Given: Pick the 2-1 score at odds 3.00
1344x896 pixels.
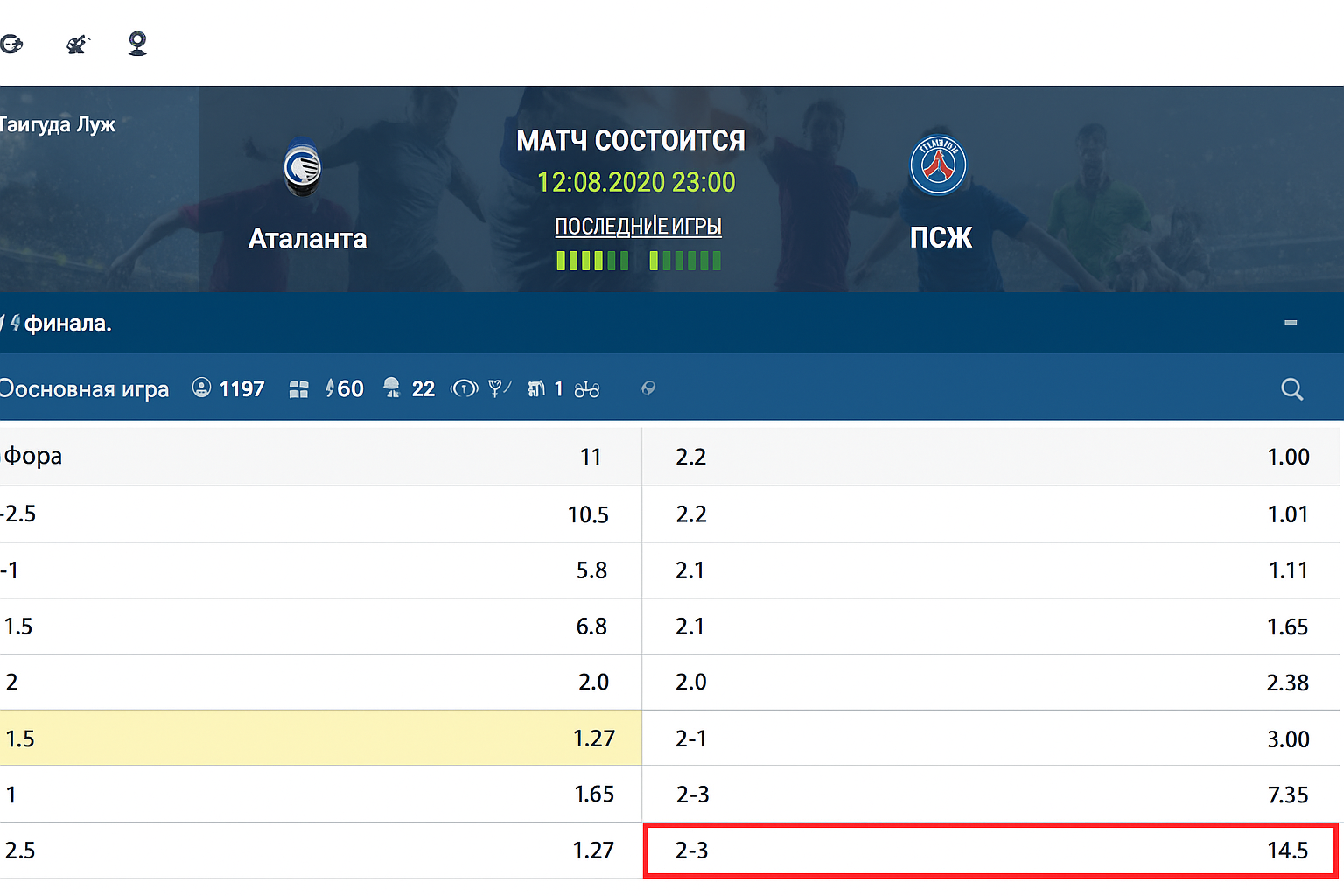Looking at the screenshot, I should point(990,738).
